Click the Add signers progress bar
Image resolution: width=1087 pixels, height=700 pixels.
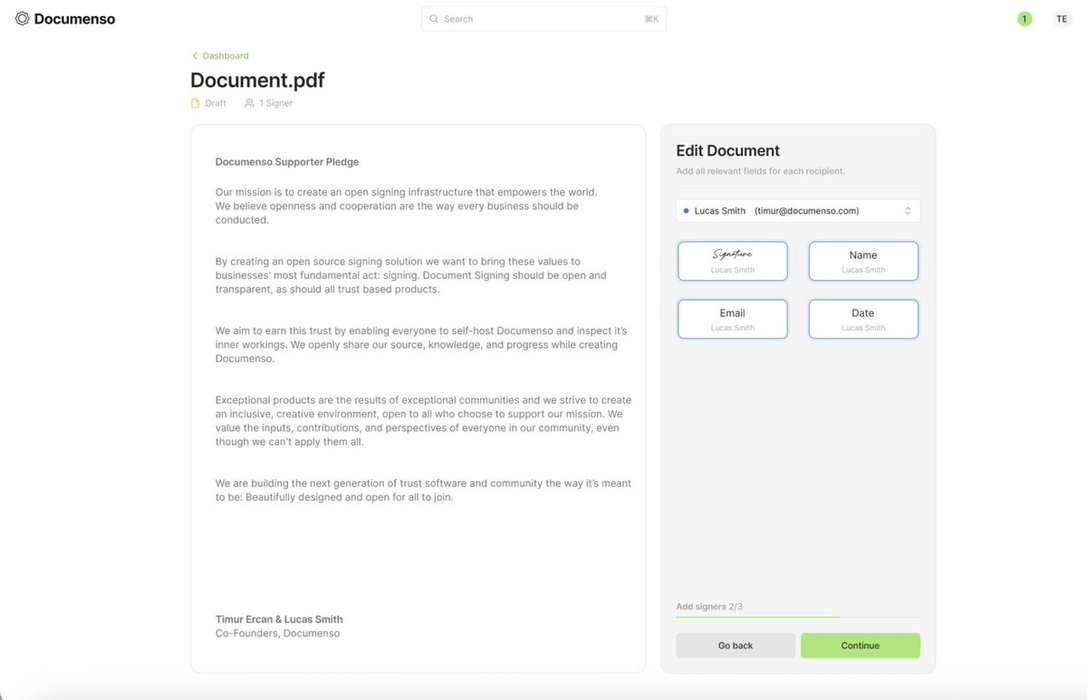pos(798,616)
